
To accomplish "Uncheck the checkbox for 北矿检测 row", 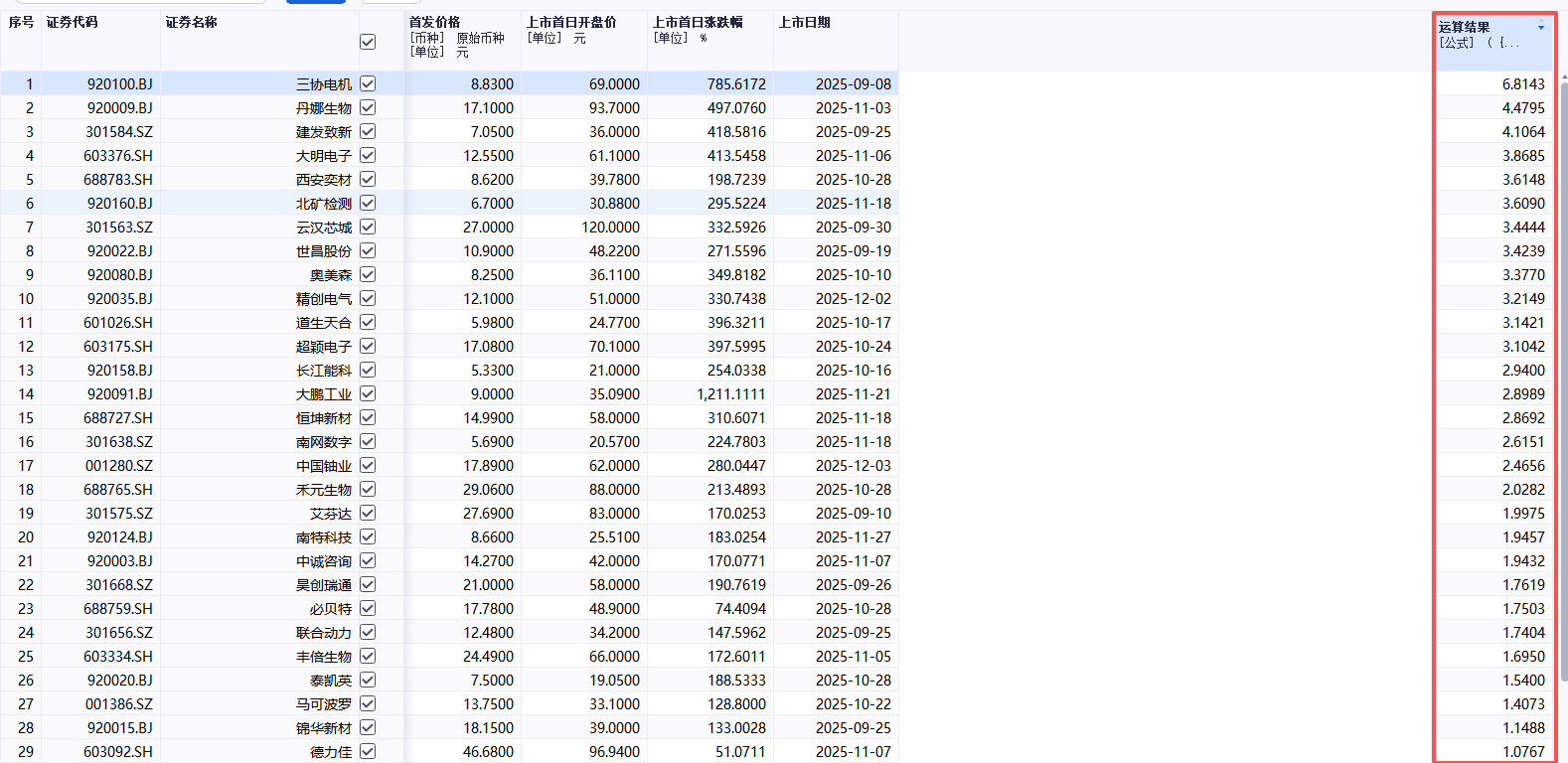I will [368, 204].
